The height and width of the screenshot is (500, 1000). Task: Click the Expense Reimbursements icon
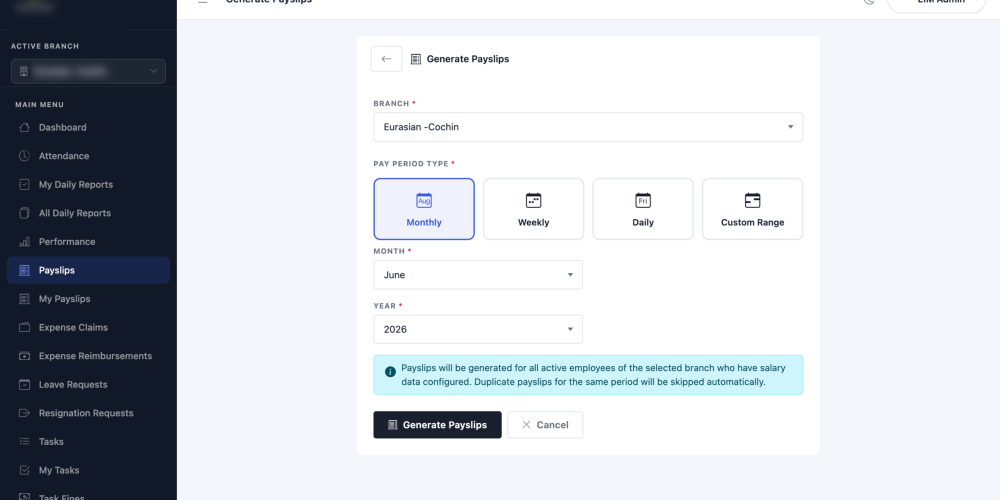click(24, 356)
